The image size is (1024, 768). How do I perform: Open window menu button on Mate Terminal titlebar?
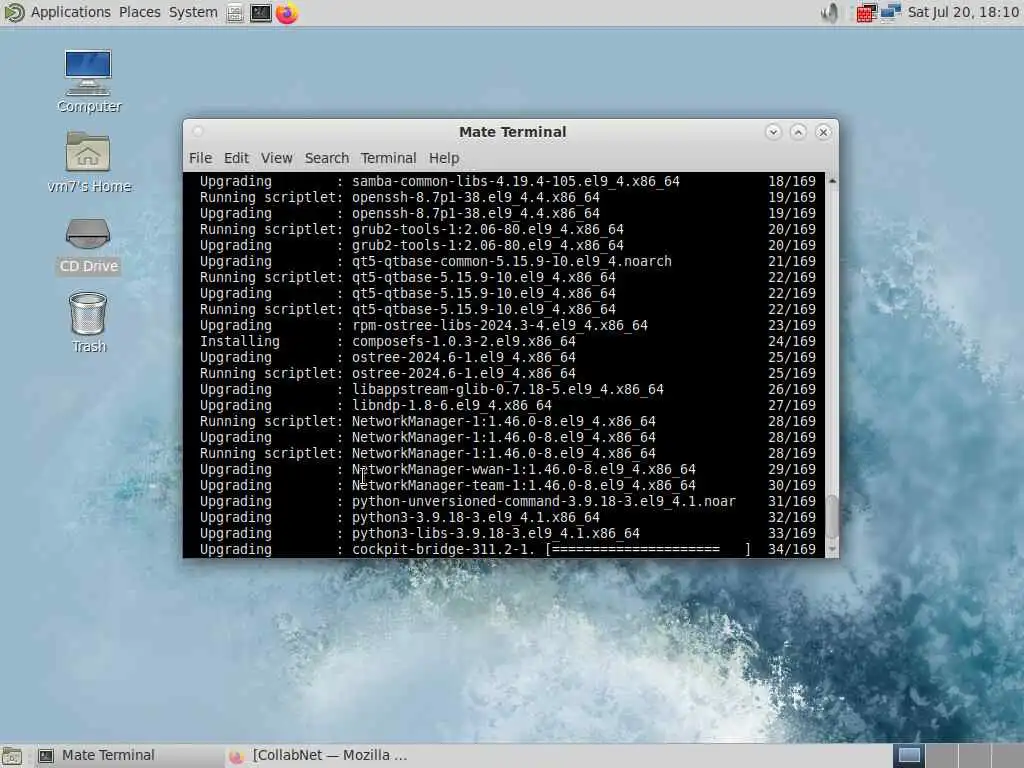click(198, 131)
